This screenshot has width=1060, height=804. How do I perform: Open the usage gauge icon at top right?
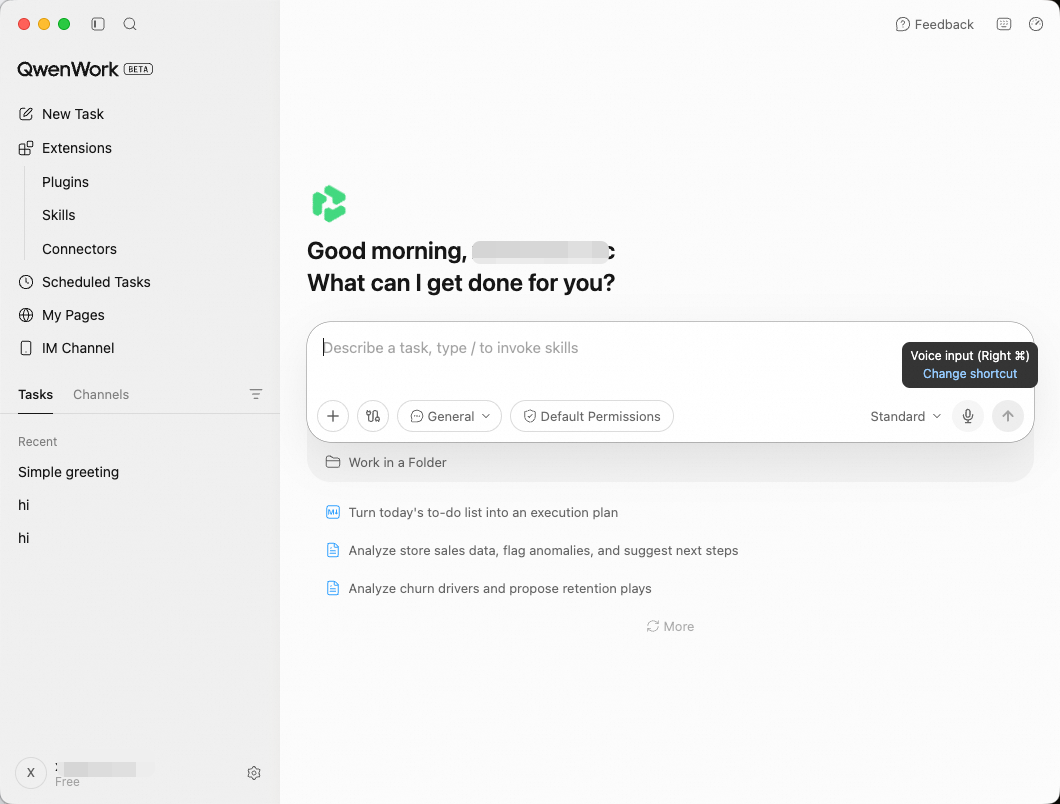point(1036,24)
